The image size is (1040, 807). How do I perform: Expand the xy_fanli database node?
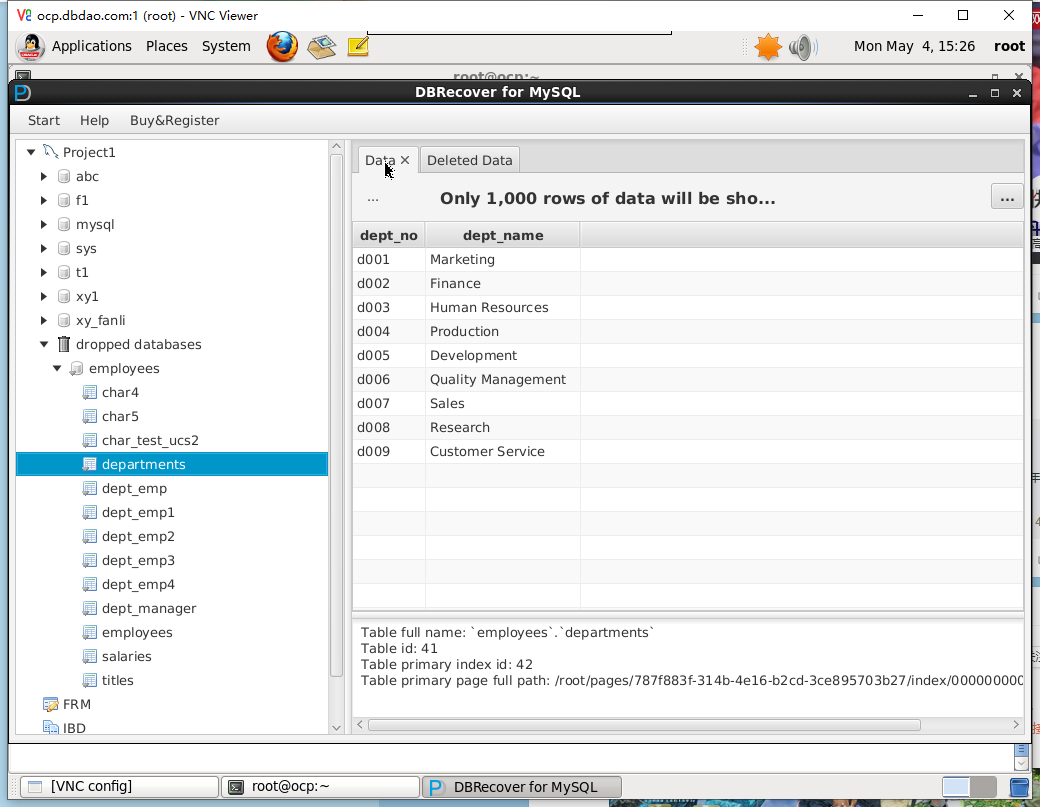click(44, 320)
